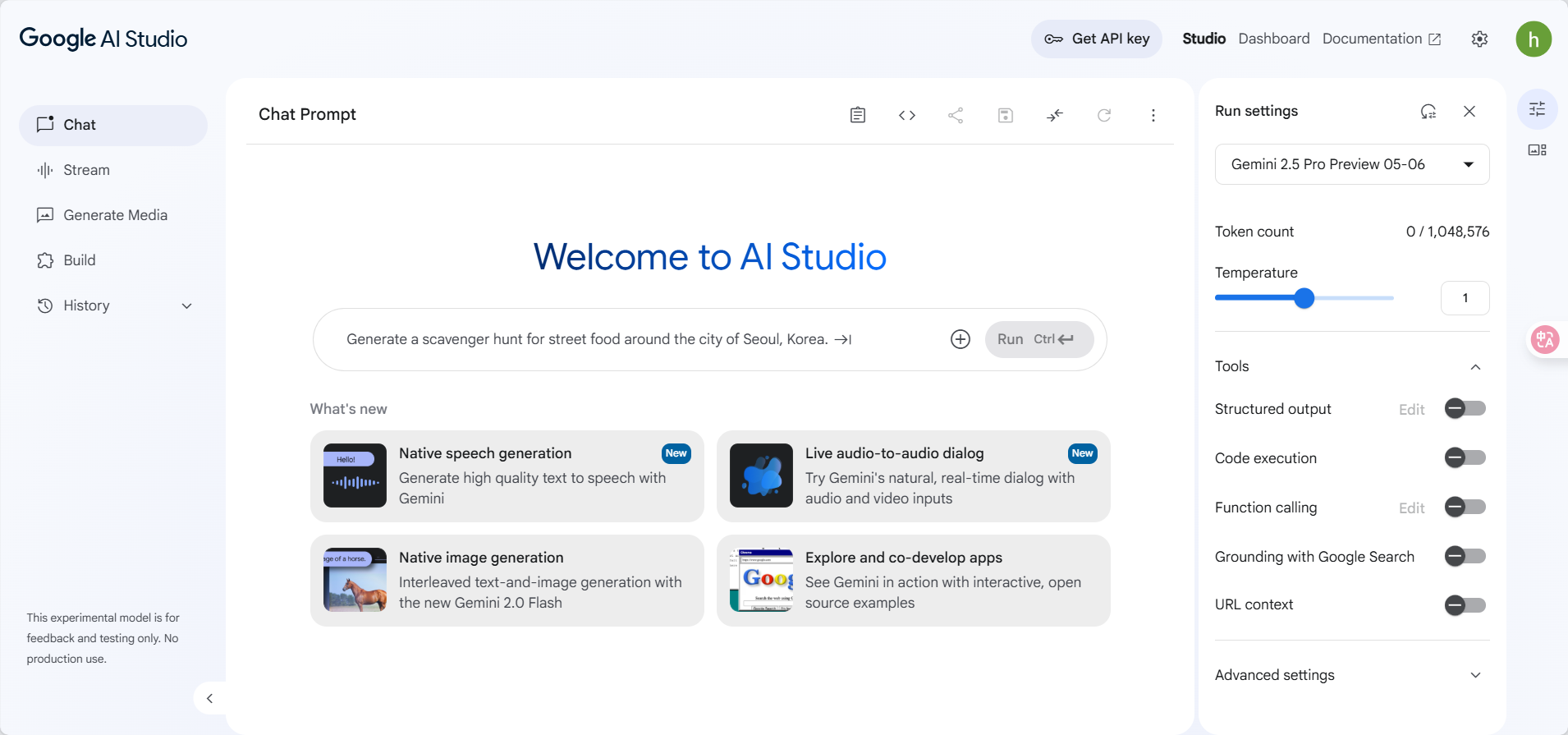The image size is (1568, 735).
Task: Enable the Code execution toggle
Action: click(1465, 457)
